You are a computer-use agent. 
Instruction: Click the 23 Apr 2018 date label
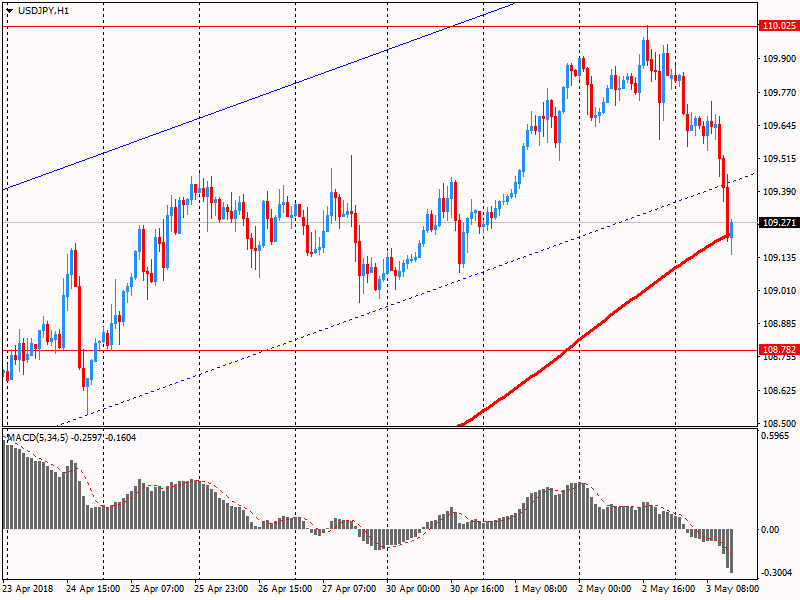pyautogui.click(x=28, y=589)
